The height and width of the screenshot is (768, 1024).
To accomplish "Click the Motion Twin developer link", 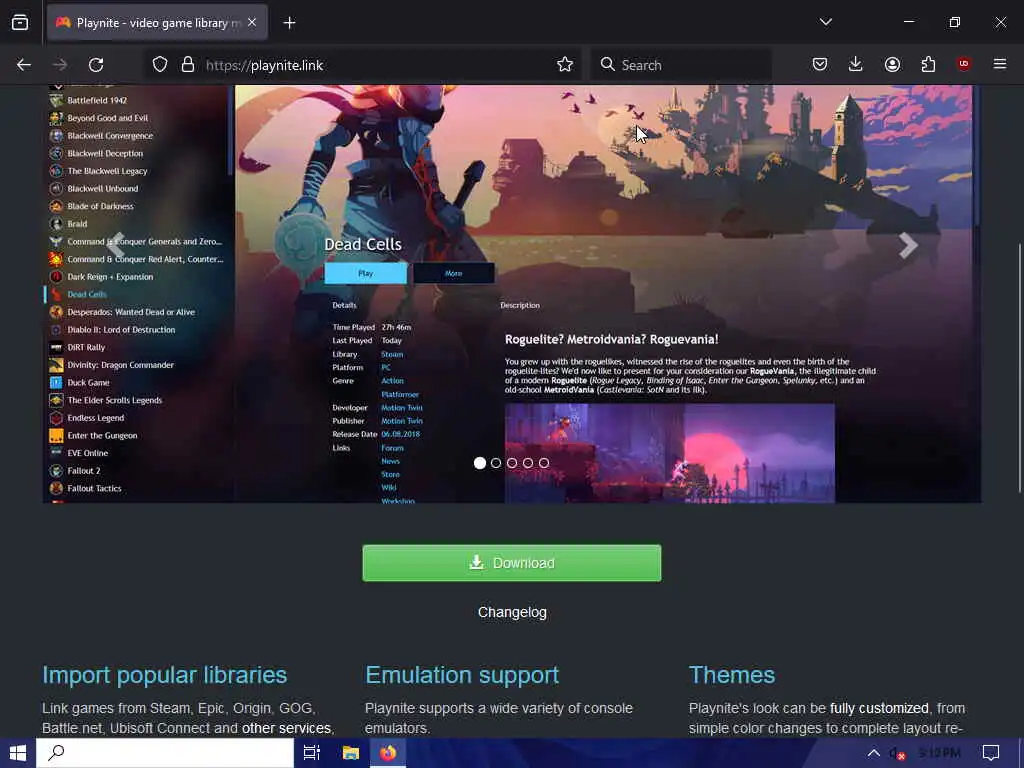I will (402, 408).
